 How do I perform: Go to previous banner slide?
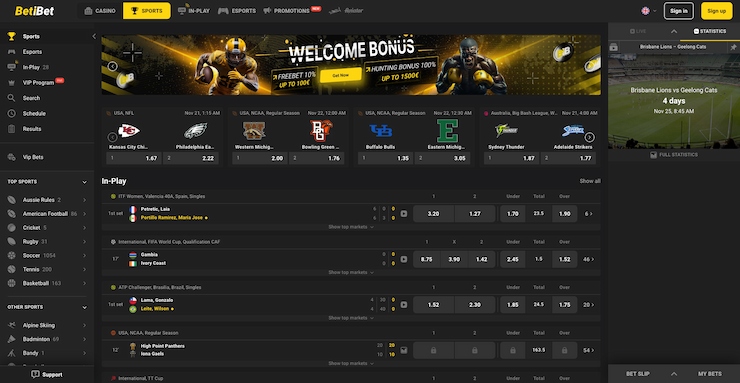112,67
